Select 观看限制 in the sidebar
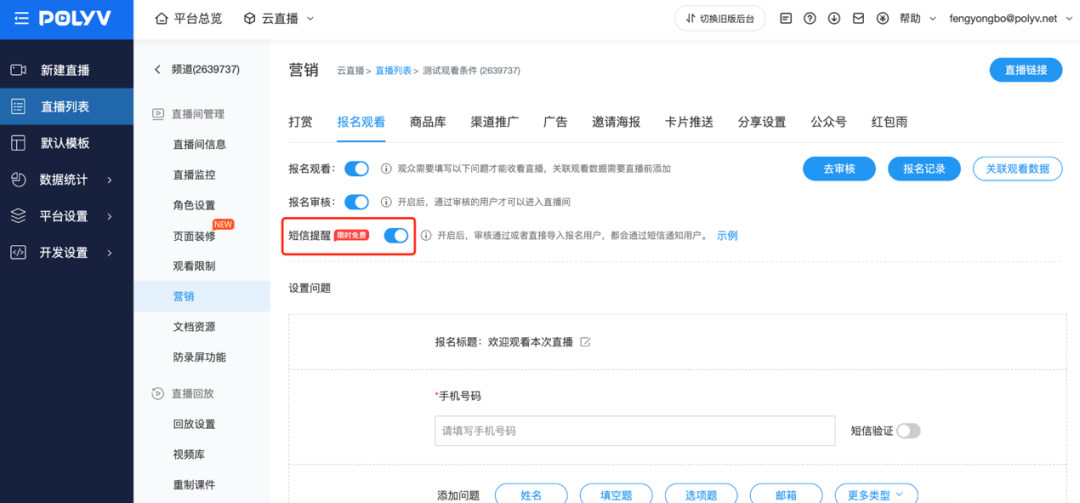 tap(194, 266)
